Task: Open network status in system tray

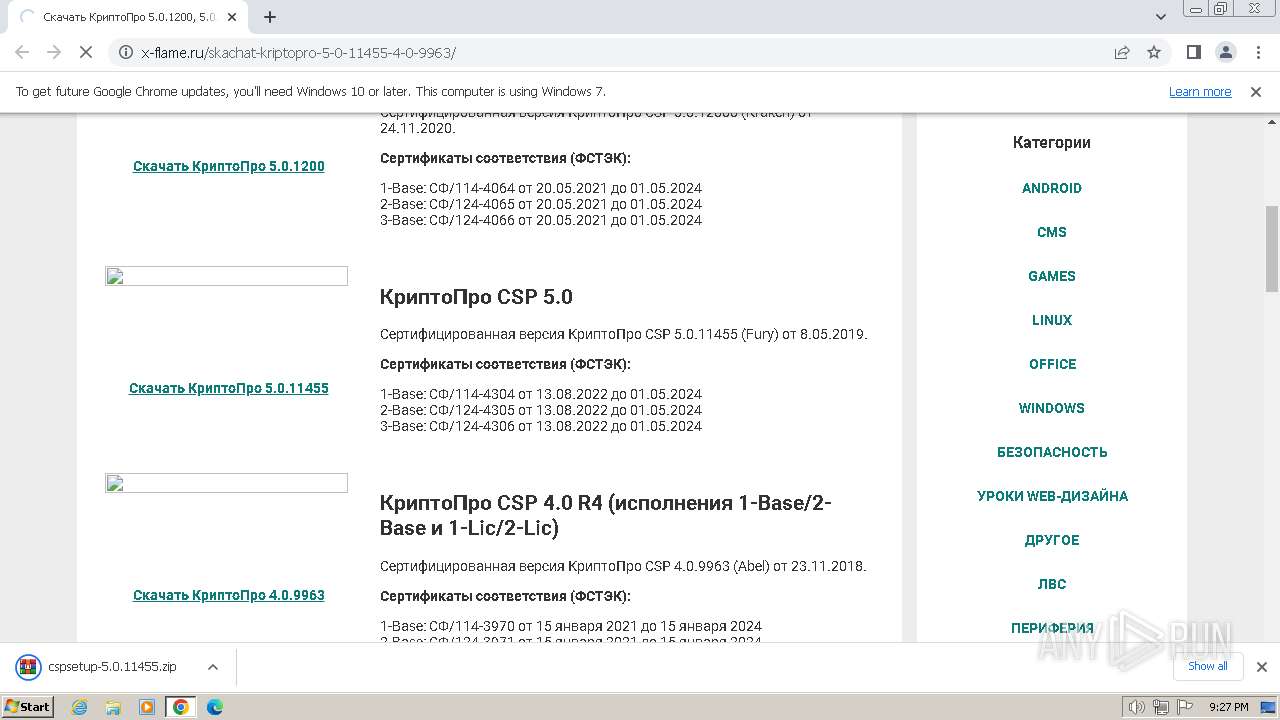Action: pos(1160,707)
